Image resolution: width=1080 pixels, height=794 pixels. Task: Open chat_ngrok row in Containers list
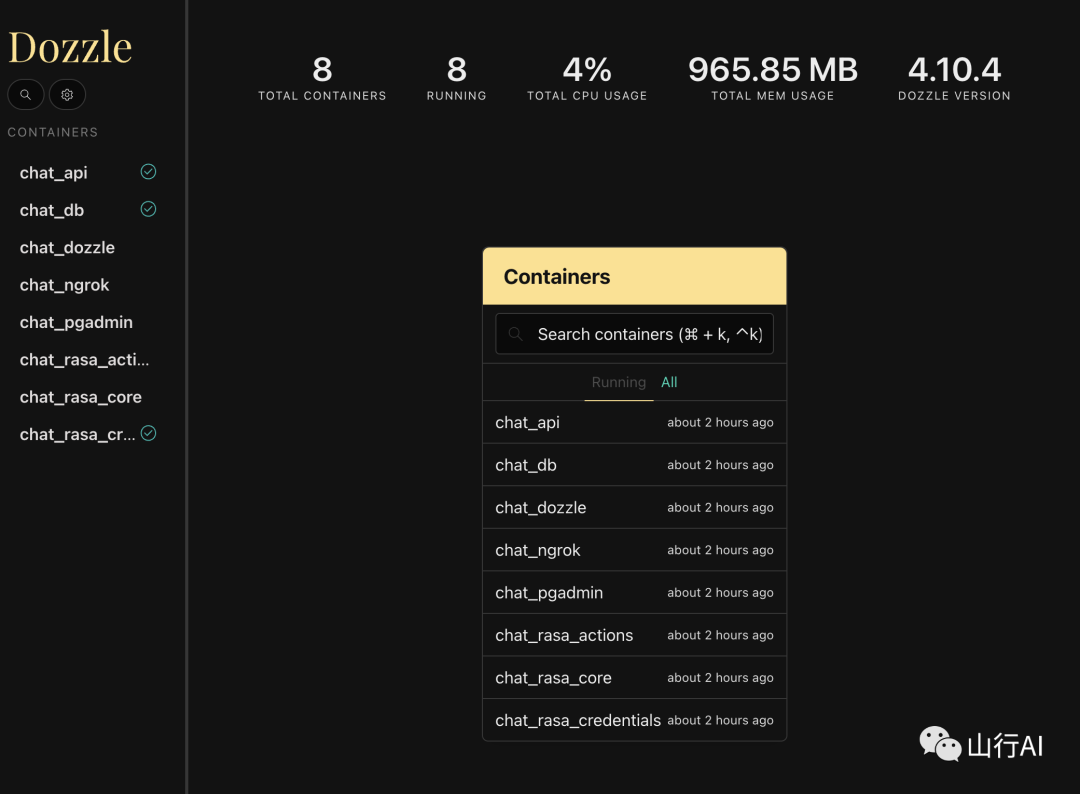(634, 550)
